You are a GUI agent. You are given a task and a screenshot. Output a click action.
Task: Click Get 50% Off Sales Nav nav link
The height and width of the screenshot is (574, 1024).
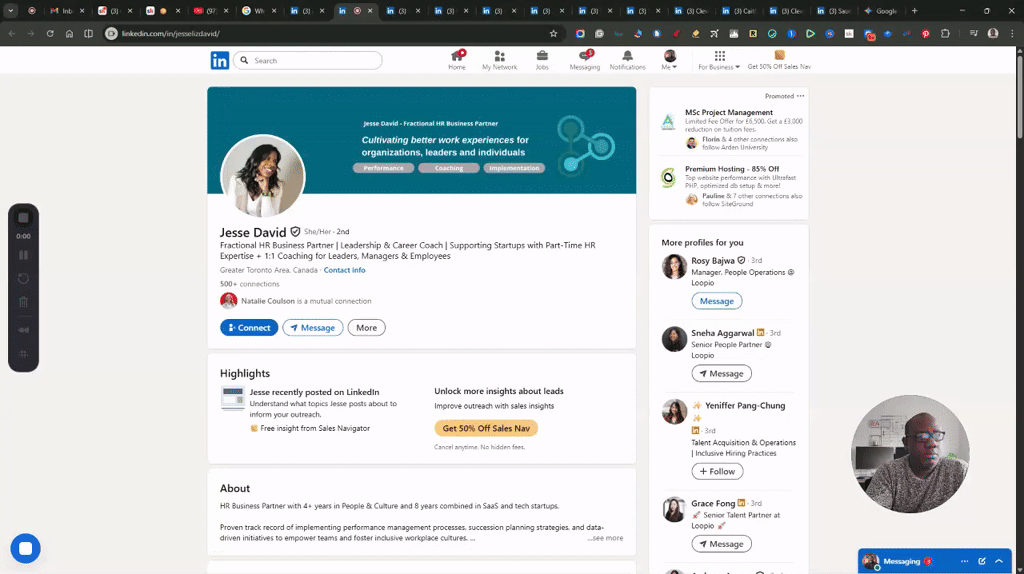[x=779, y=60]
